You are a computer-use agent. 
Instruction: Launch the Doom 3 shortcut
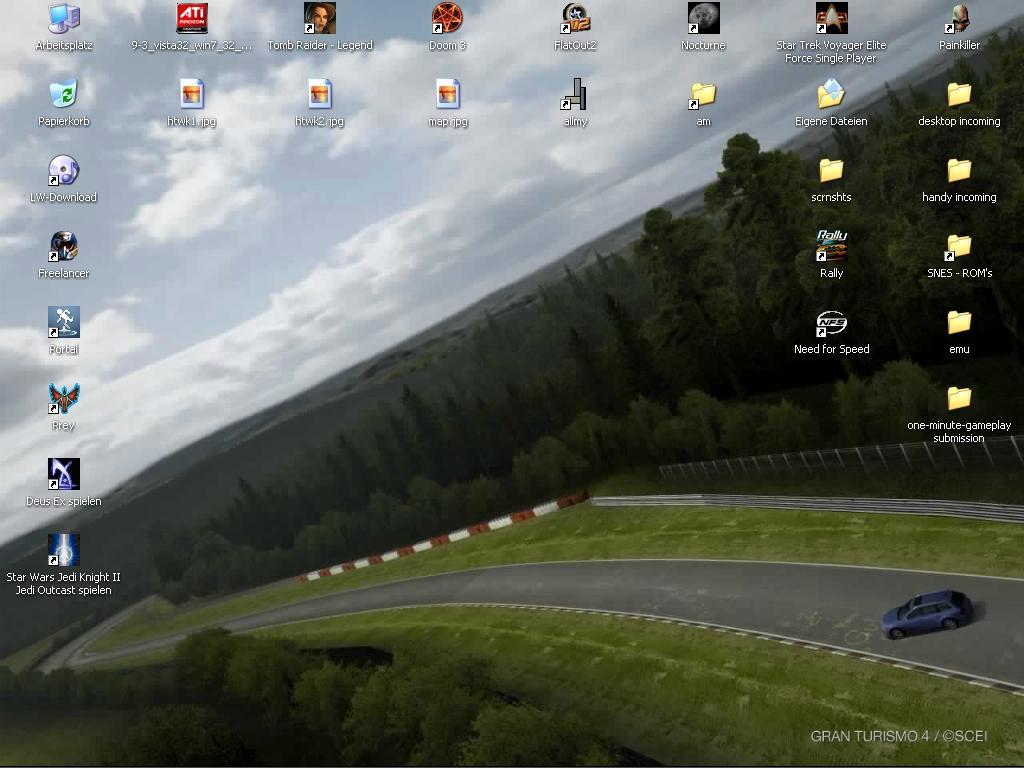pyautogui.click(x=447, y=18)
